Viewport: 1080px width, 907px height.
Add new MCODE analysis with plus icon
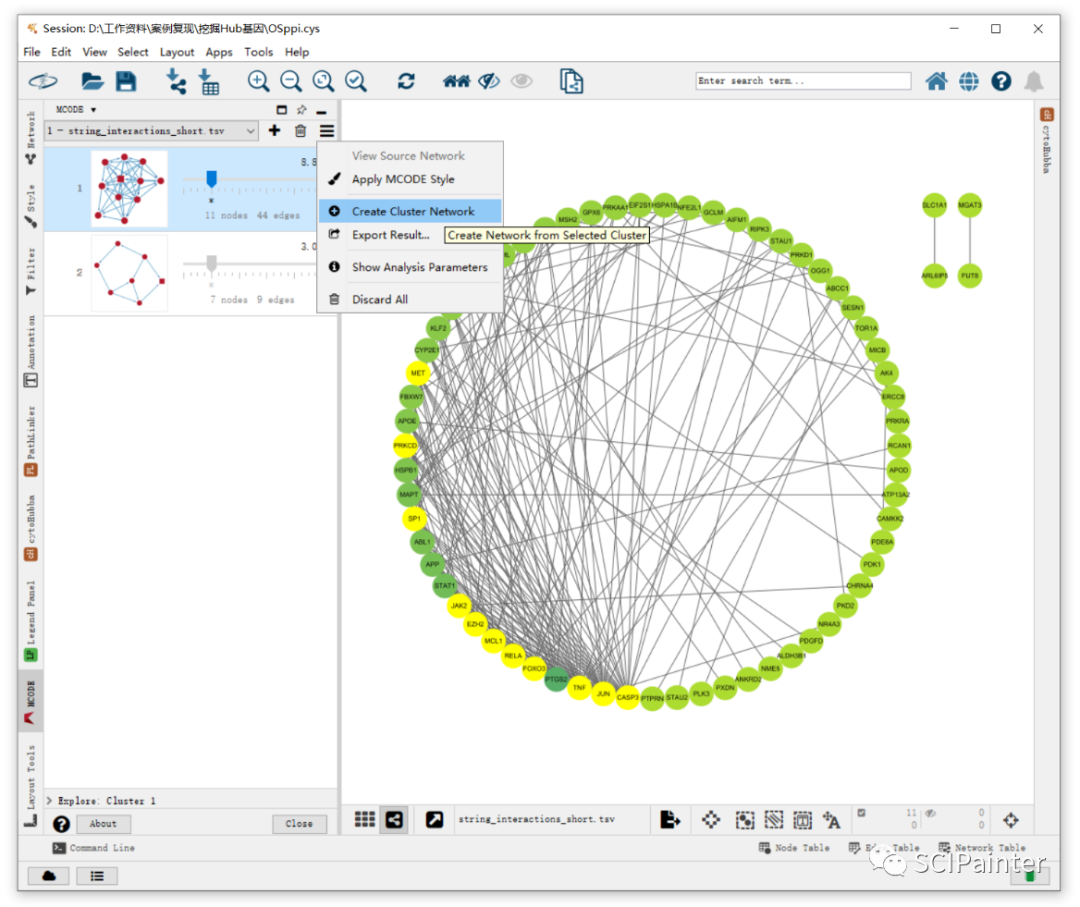coord(274,130)
